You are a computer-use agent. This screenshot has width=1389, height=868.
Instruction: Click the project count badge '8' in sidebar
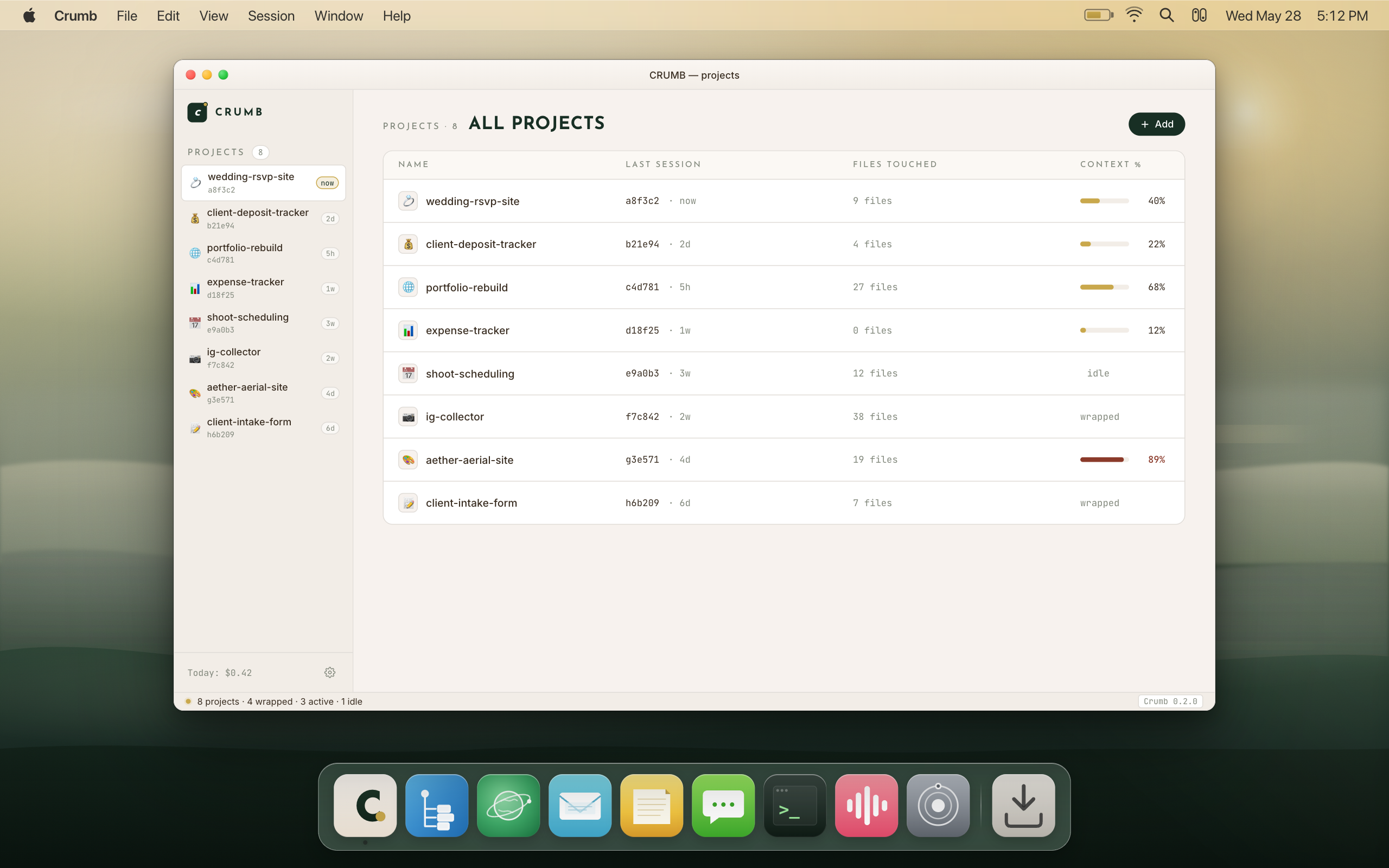260,152
